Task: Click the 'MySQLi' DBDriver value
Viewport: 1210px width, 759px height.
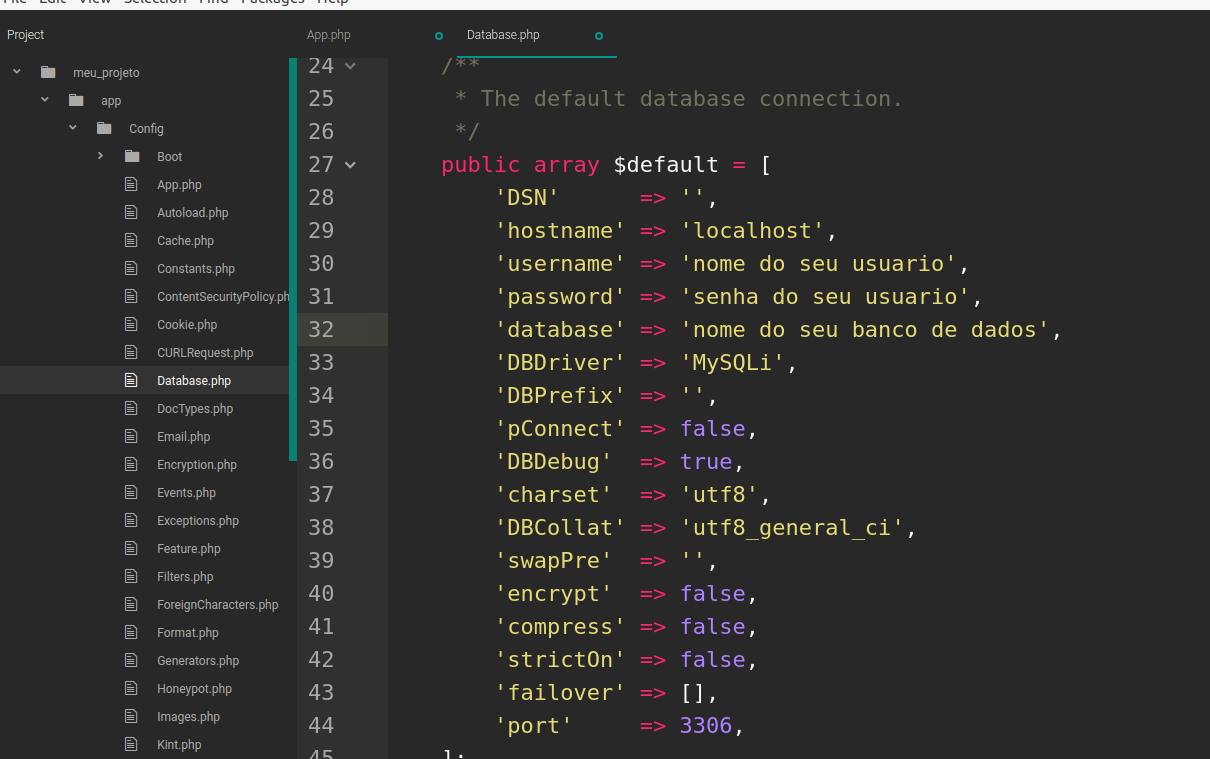Action: tap(733, 362)
